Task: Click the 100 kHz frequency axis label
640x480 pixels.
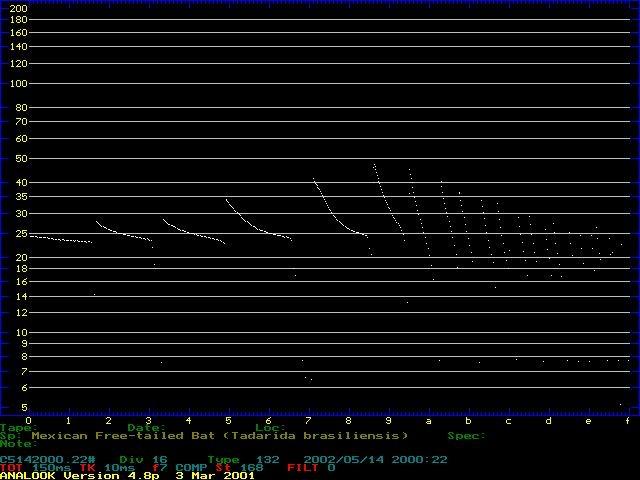Action: (18, 84)
